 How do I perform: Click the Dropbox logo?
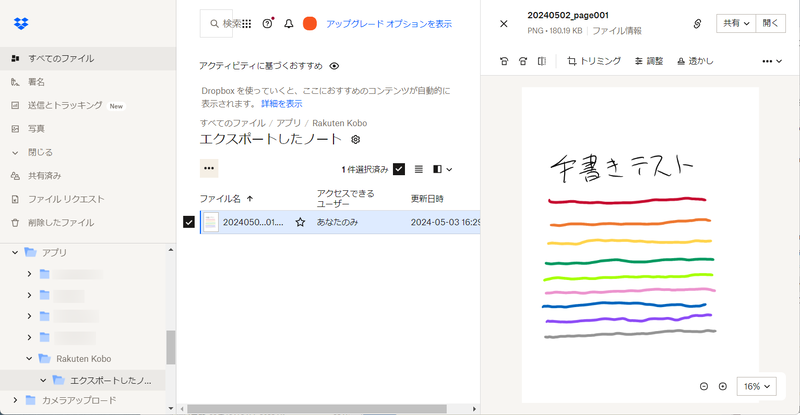(x=21, y=23)
